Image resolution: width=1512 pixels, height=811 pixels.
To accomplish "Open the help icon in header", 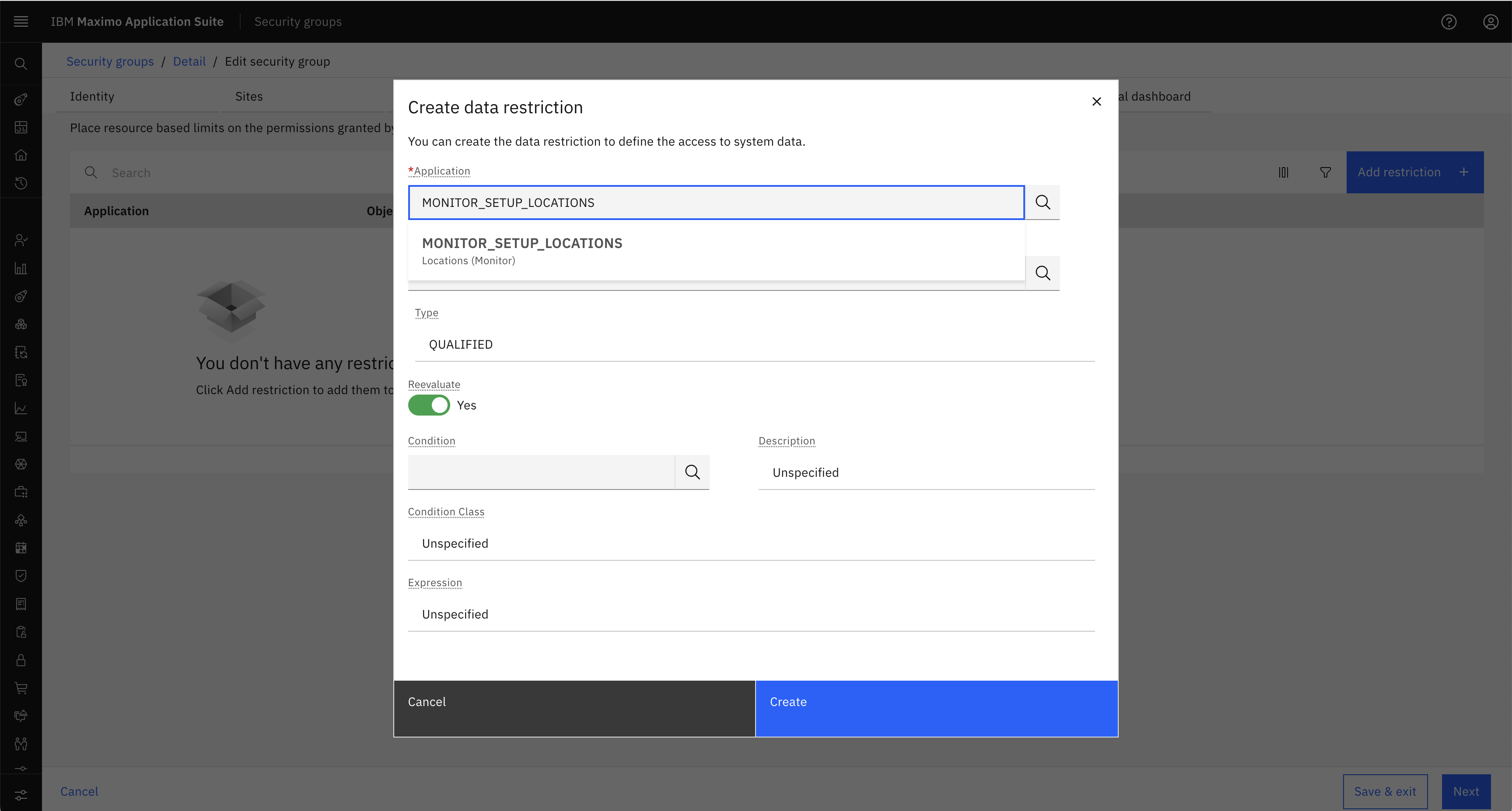I will pyautogui.click(x=1449, y=22).
